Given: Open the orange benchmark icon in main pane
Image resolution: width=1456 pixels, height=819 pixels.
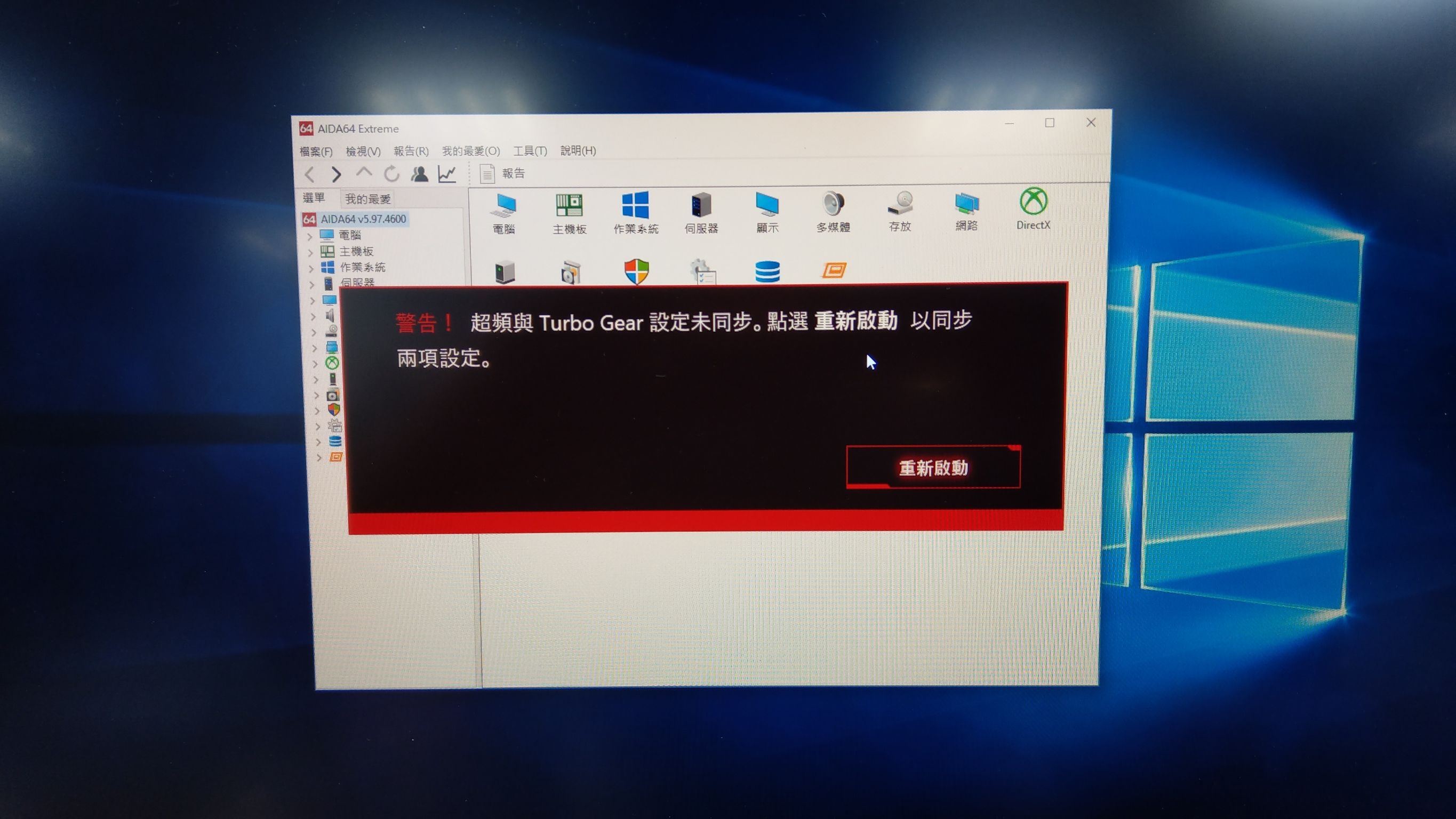Looking at the screenshot, I should (x=834, y=270).
